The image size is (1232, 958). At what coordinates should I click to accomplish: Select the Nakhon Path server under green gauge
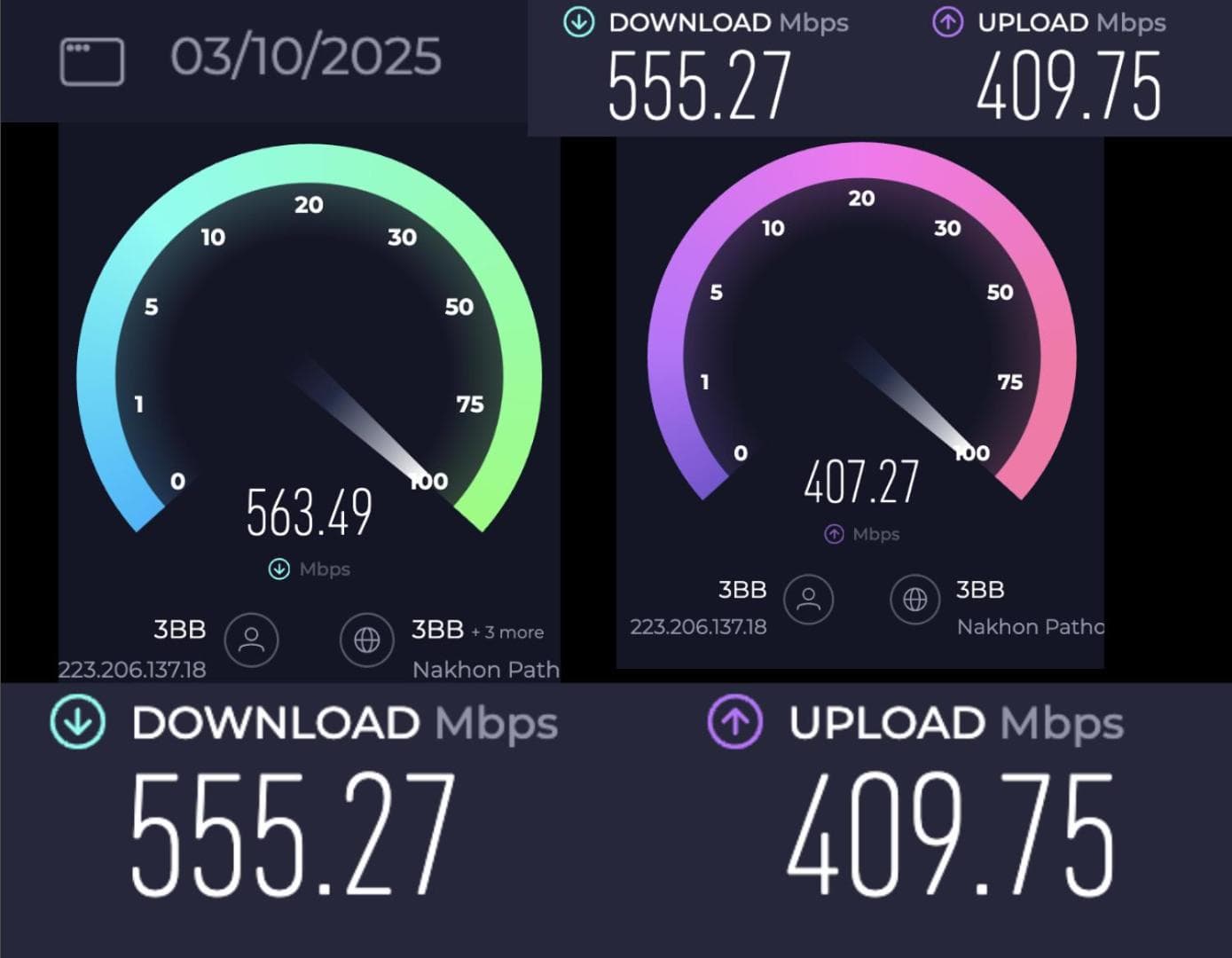pyautogui.click(x=486, y=669)
